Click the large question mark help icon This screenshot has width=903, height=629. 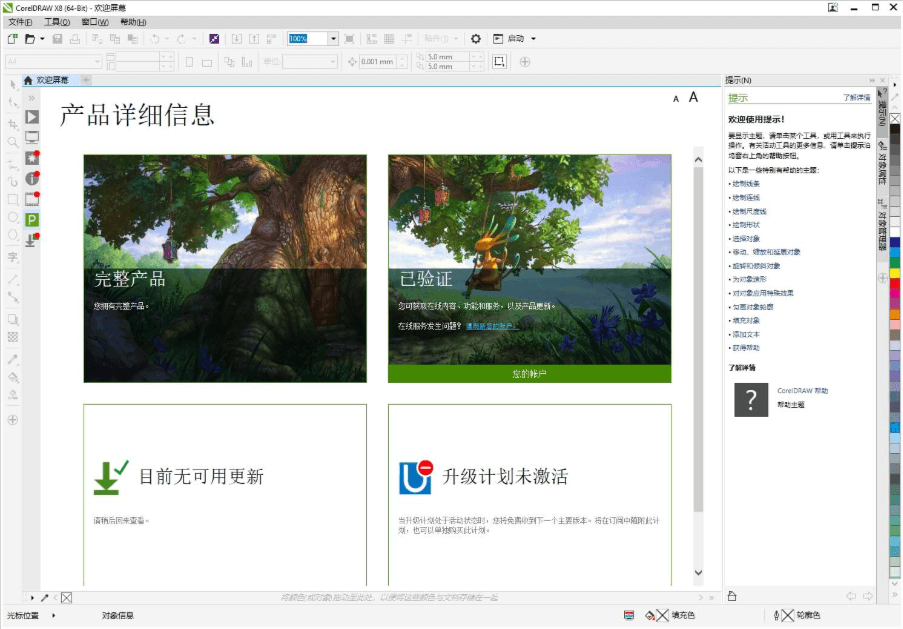tap(751, 398)
